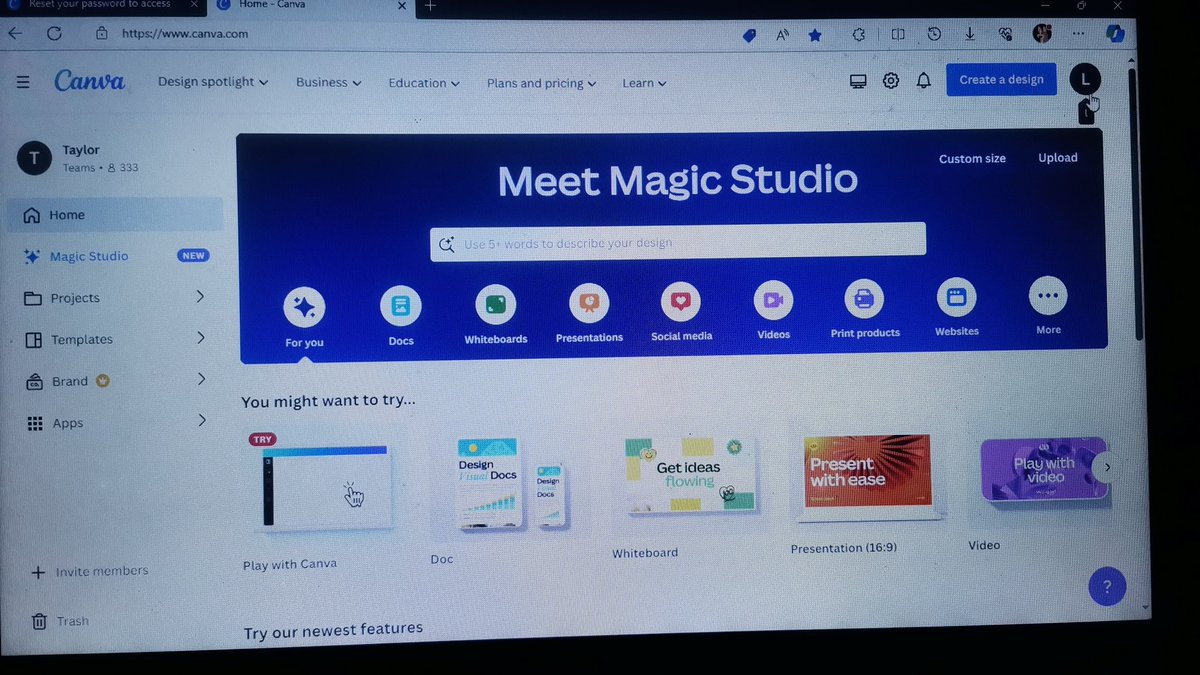Viewport: 1200px width, 675px height.
Task: Expand the Design spotlight dropdown
Action: tap(213, 82)
